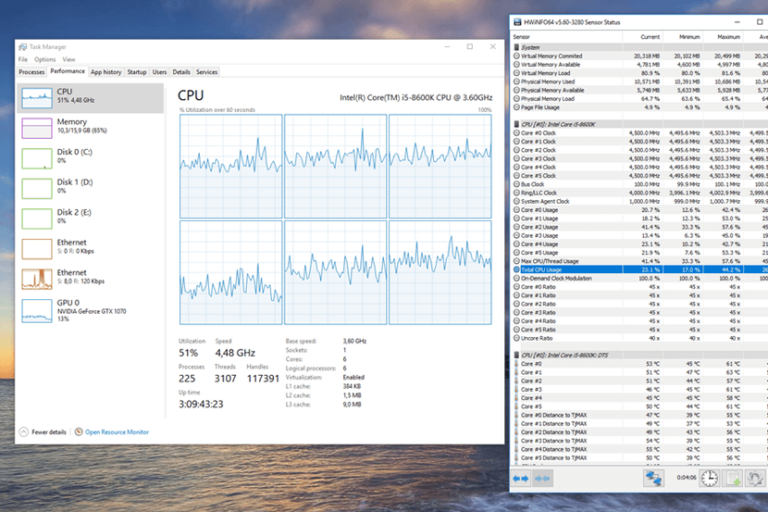This screenshot has height=512, width=768.
Task: Click the Fewer details chevron icon
Action: click(24, 432)
